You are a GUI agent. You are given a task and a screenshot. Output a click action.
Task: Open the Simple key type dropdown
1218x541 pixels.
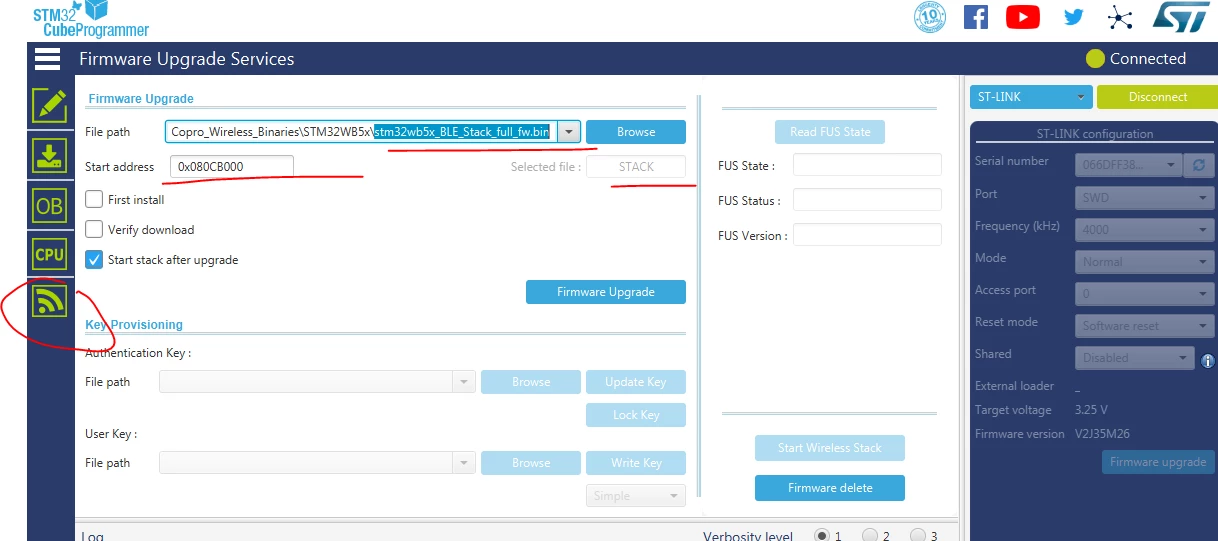[635, 496]
